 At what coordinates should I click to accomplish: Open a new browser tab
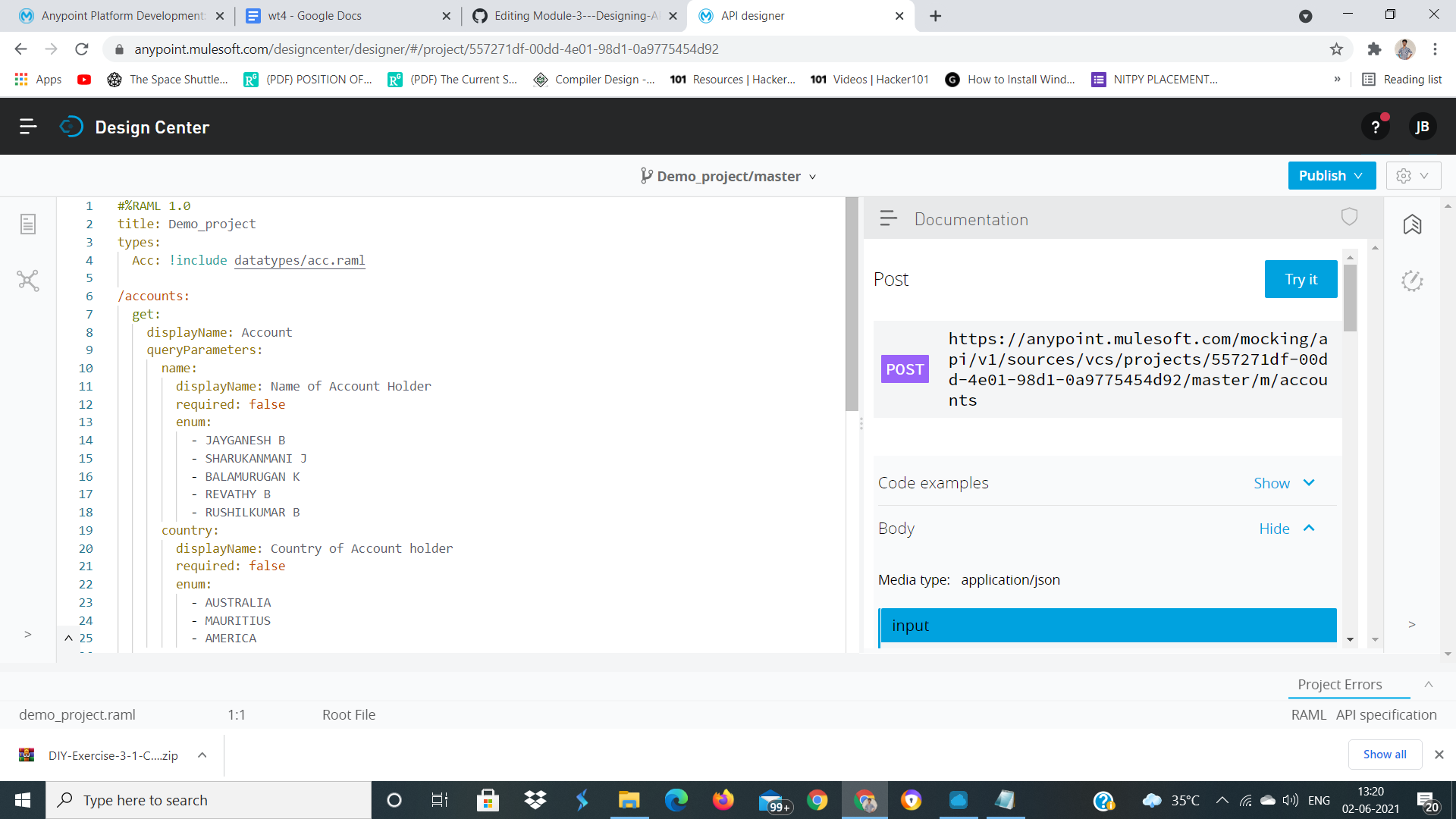click(x=935, y=16)
